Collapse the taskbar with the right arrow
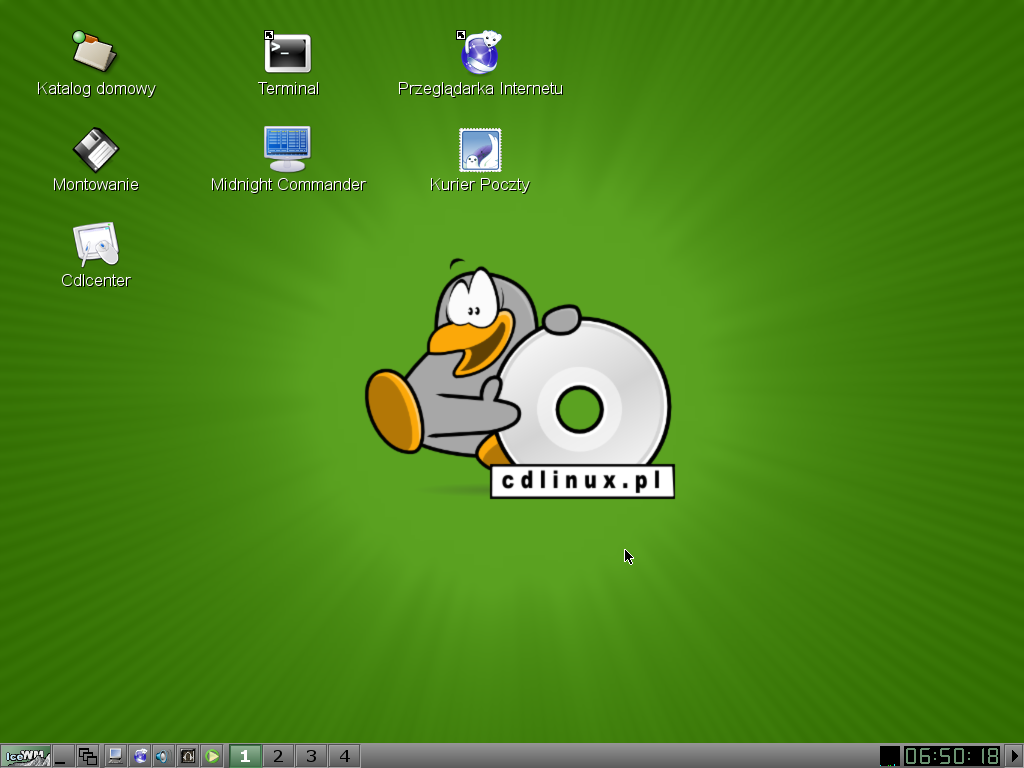This screenshot has height=768, width=1024. click(1014, 756)
